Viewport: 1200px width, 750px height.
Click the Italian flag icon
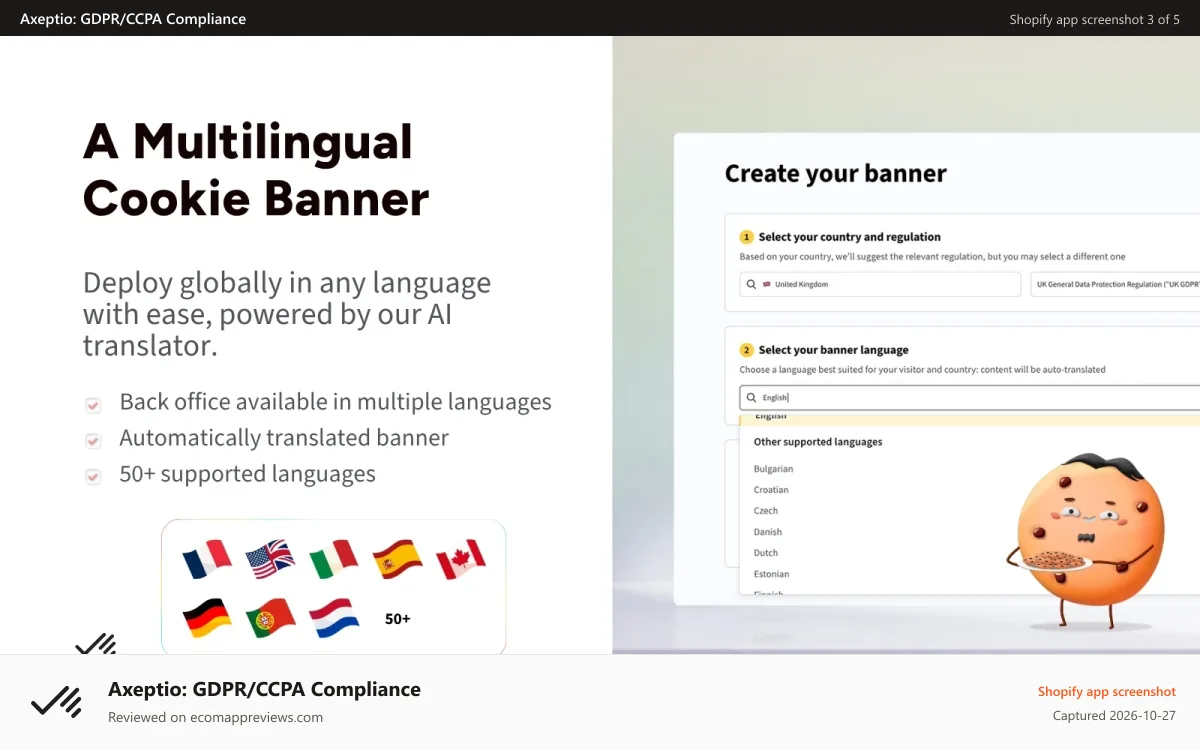333,559
